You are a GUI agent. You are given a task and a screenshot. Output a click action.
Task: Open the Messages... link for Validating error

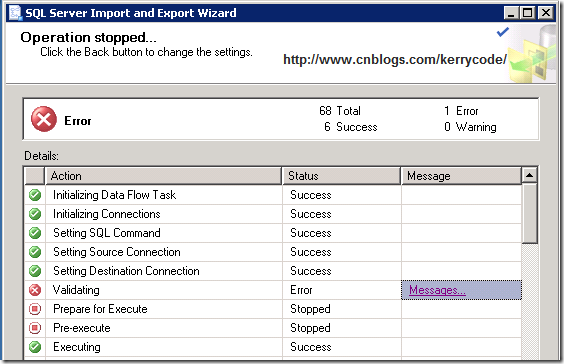click(437, 290)
